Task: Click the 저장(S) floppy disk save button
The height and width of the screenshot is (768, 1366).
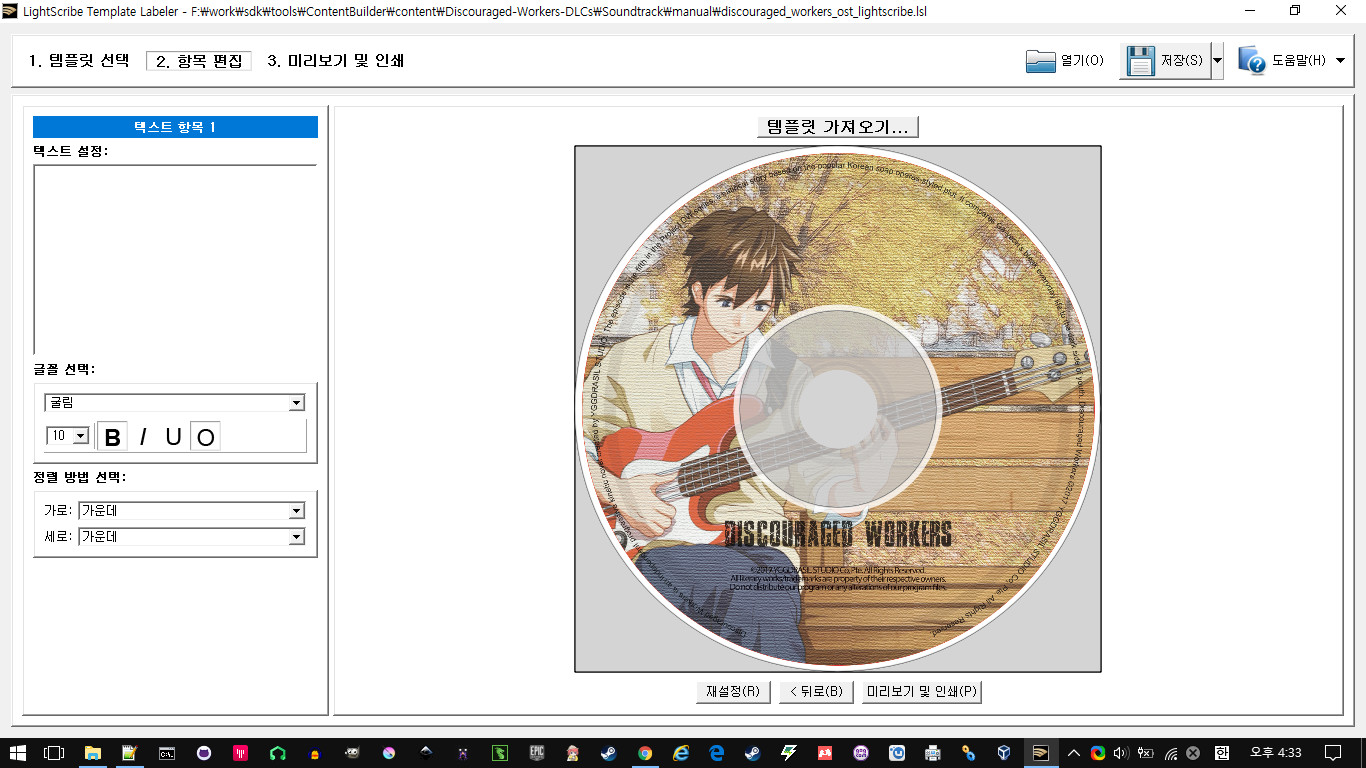Action: (x=1165, y=61)
